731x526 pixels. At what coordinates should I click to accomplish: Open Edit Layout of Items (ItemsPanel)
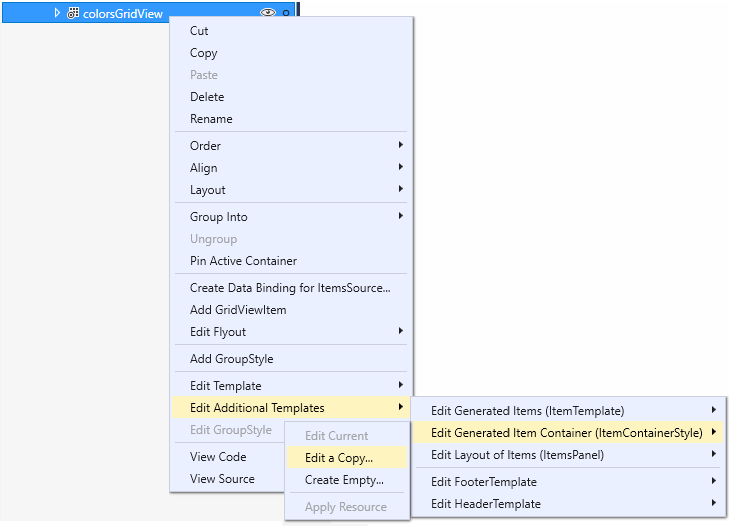click(569, 455)
